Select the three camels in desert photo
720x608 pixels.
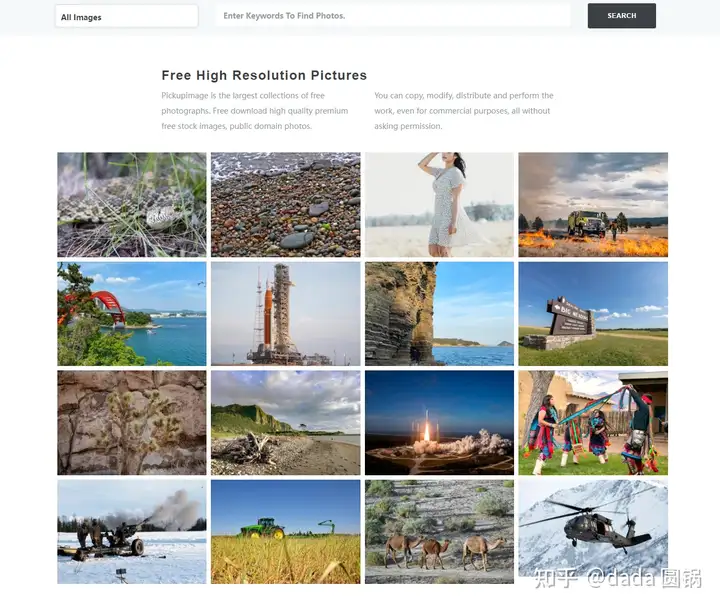439,532
